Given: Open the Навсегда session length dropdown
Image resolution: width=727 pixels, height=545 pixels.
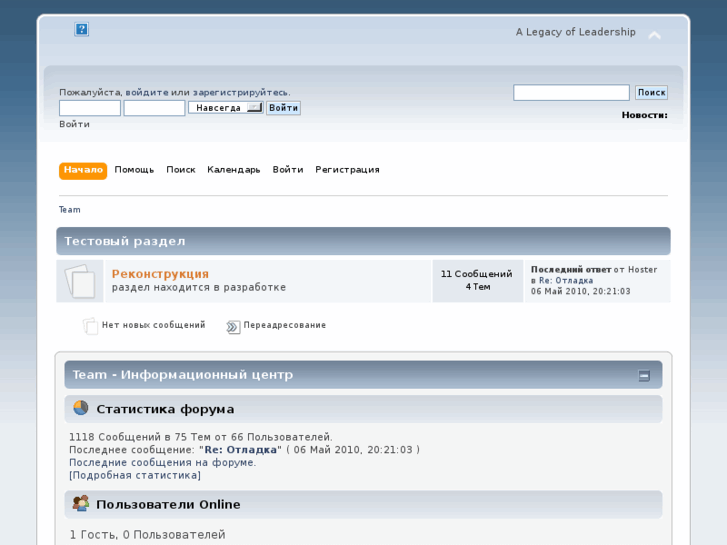Looking at the screenshot, I should point(226,108).
